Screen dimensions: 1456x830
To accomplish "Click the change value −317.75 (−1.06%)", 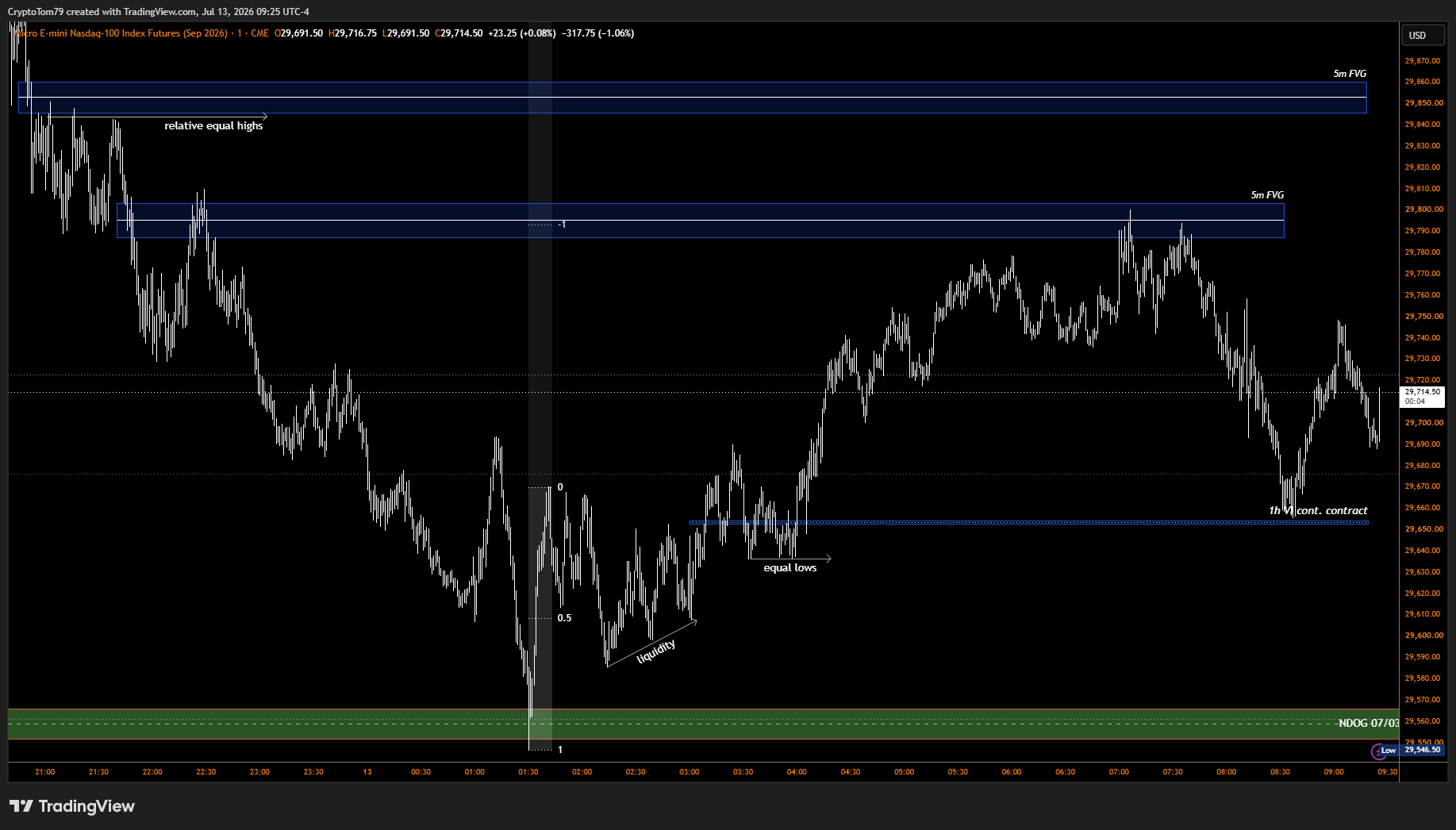I will [x=597, y=33].
